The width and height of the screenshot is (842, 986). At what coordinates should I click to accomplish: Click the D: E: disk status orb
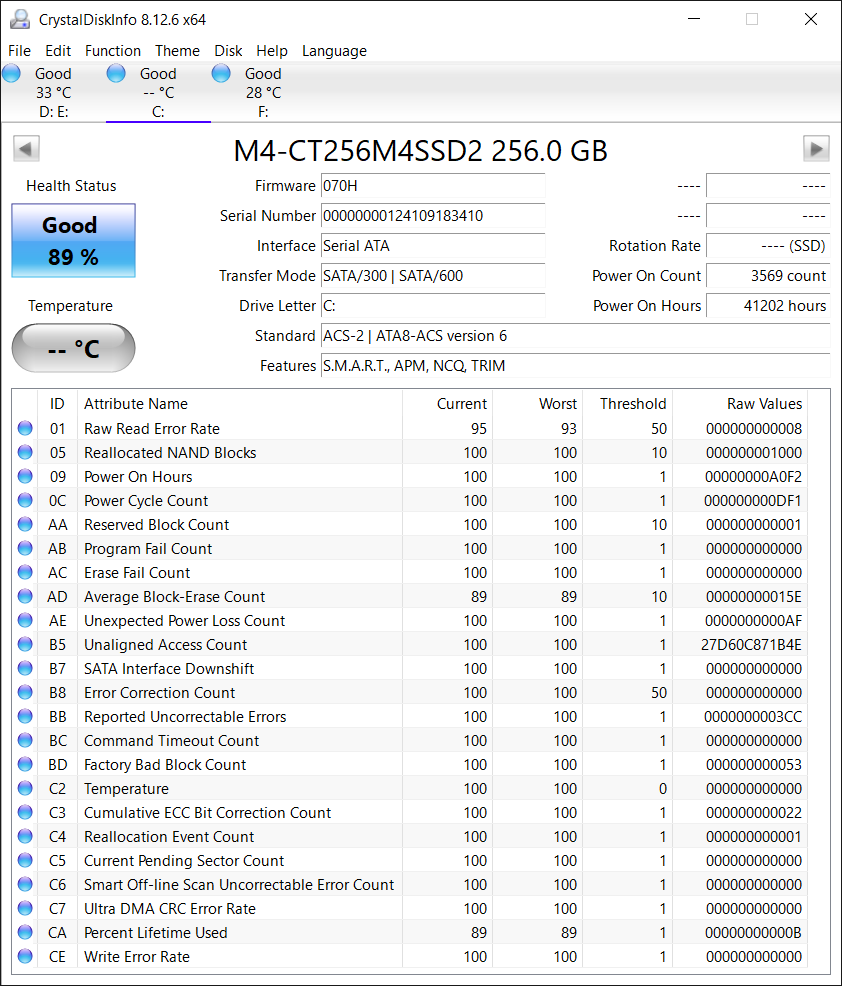[x=12, y=73]
